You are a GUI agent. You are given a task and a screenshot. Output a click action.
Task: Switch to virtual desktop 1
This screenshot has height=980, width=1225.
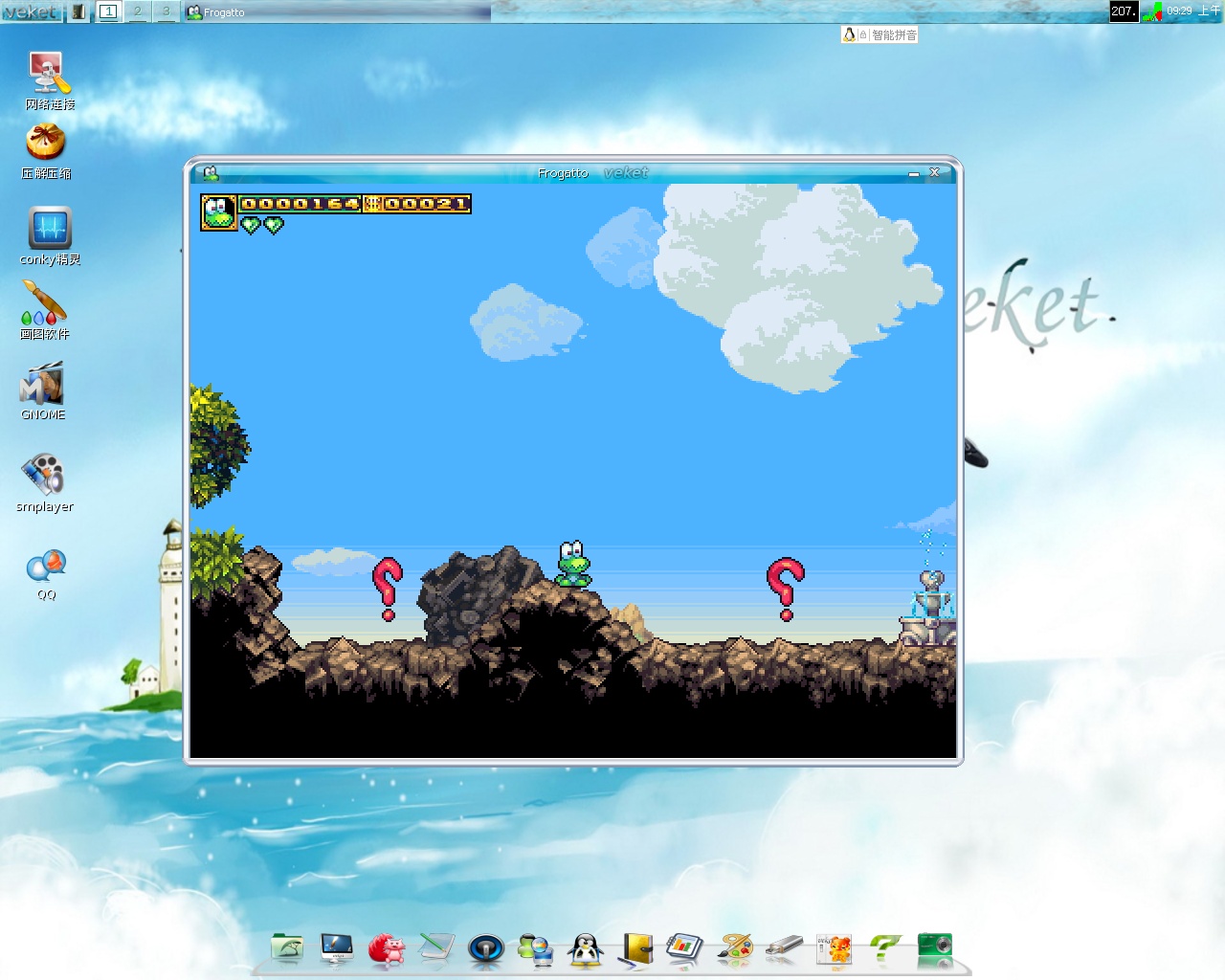[x=109, y=11]
